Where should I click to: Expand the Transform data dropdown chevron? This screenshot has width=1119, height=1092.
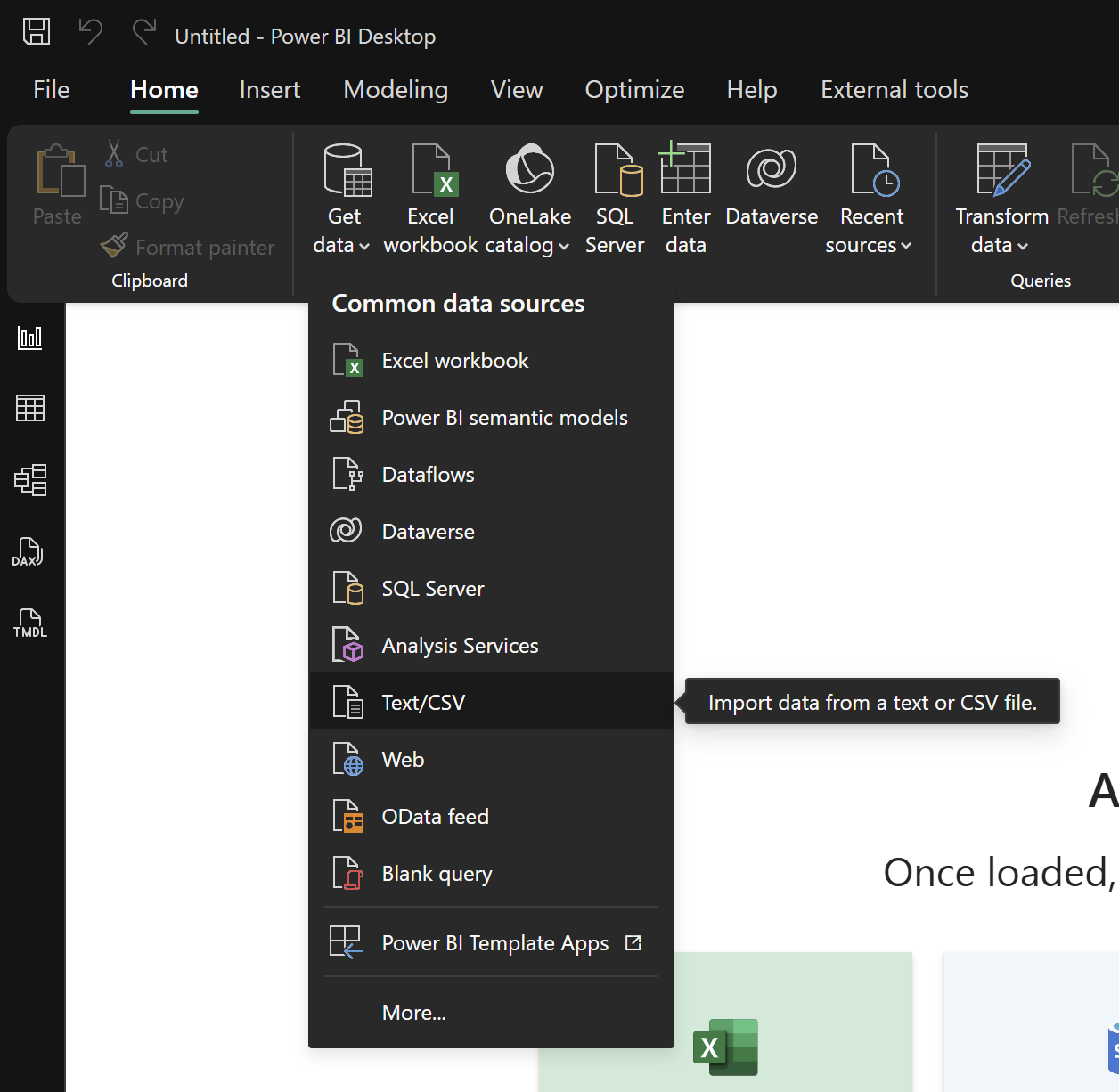pyautogui.click(x=1024, y=246)
